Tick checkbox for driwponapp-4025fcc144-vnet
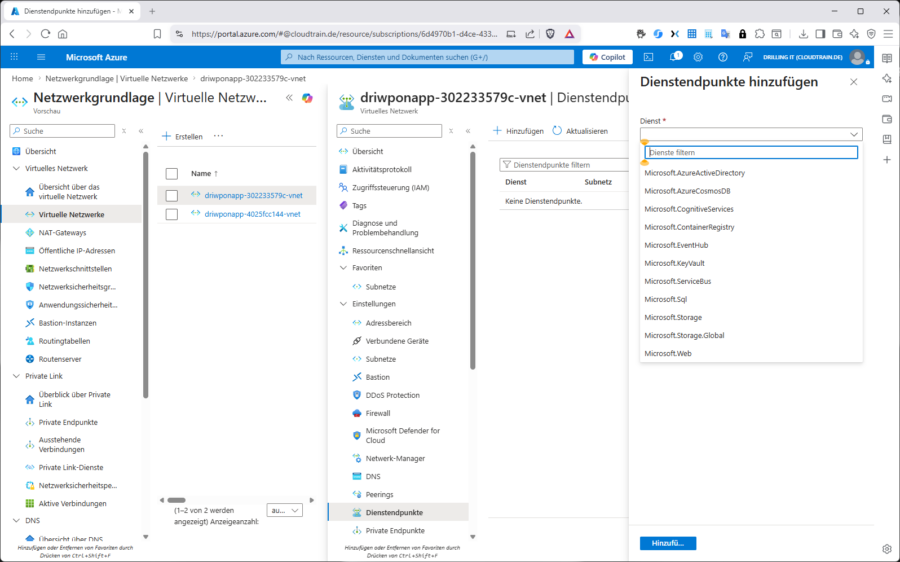 [172, 214]
